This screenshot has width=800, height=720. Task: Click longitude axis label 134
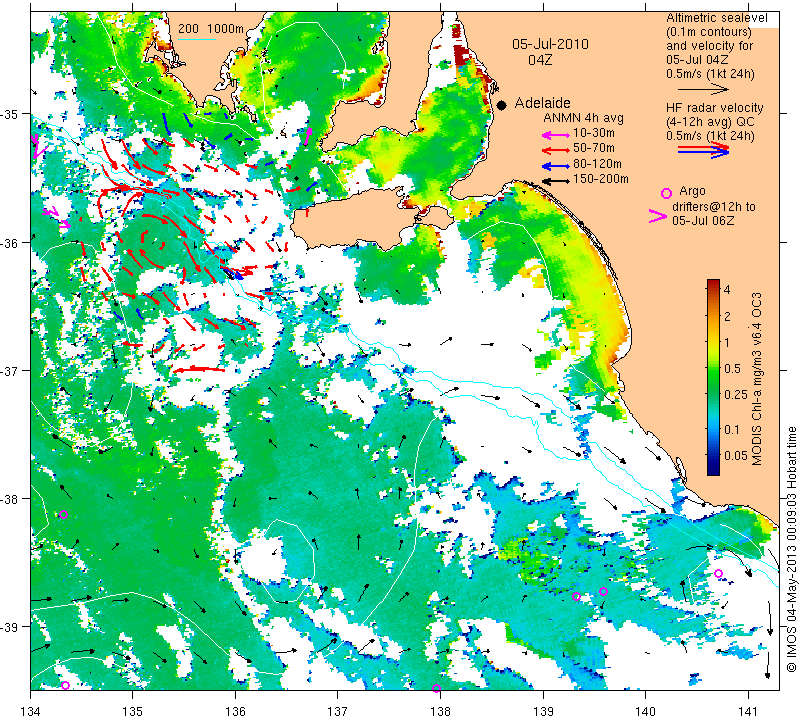[x=31, y=710]
